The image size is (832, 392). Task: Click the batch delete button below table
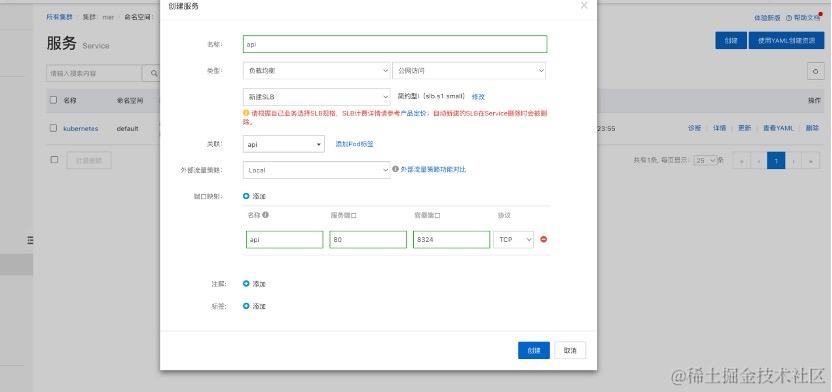click(x=89, y=160)
